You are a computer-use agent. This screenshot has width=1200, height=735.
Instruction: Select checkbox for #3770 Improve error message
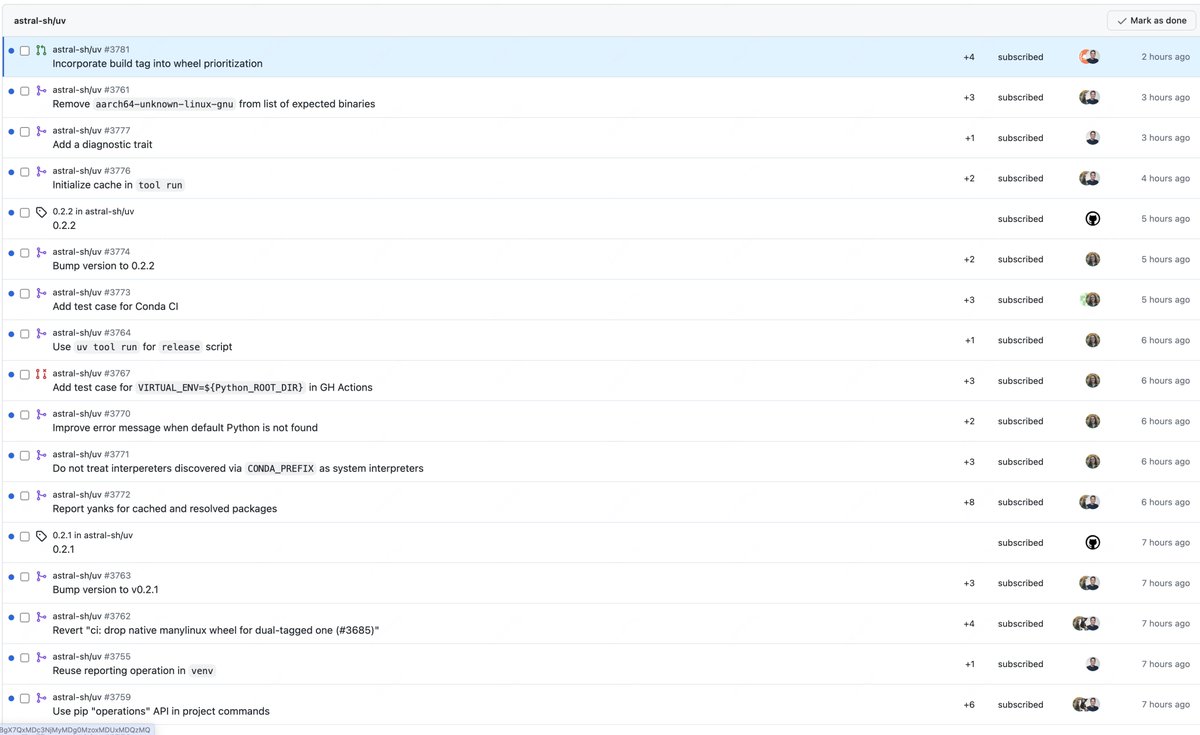(25, 414)
